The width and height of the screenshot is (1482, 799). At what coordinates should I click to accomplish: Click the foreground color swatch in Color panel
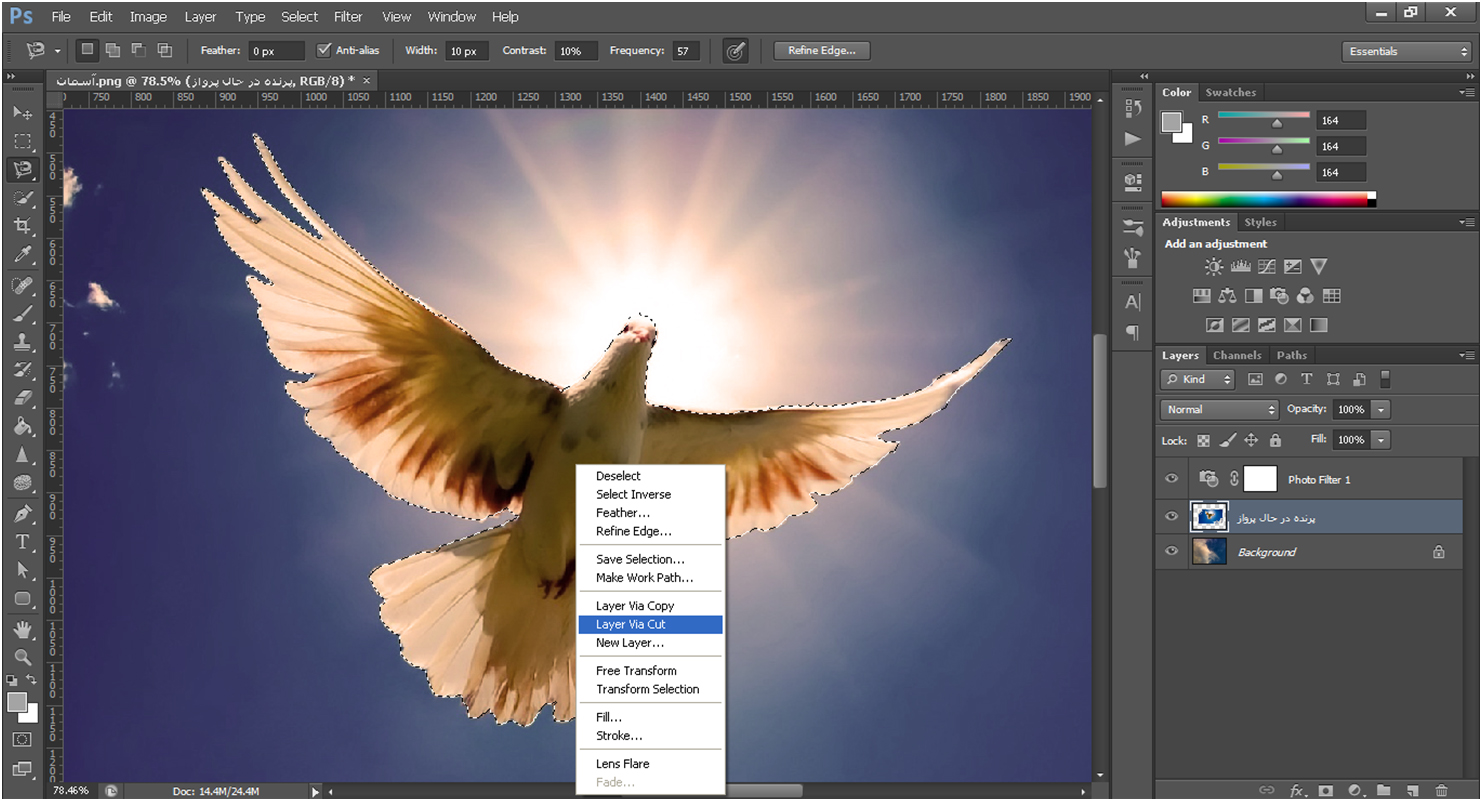pos(1171,121)
